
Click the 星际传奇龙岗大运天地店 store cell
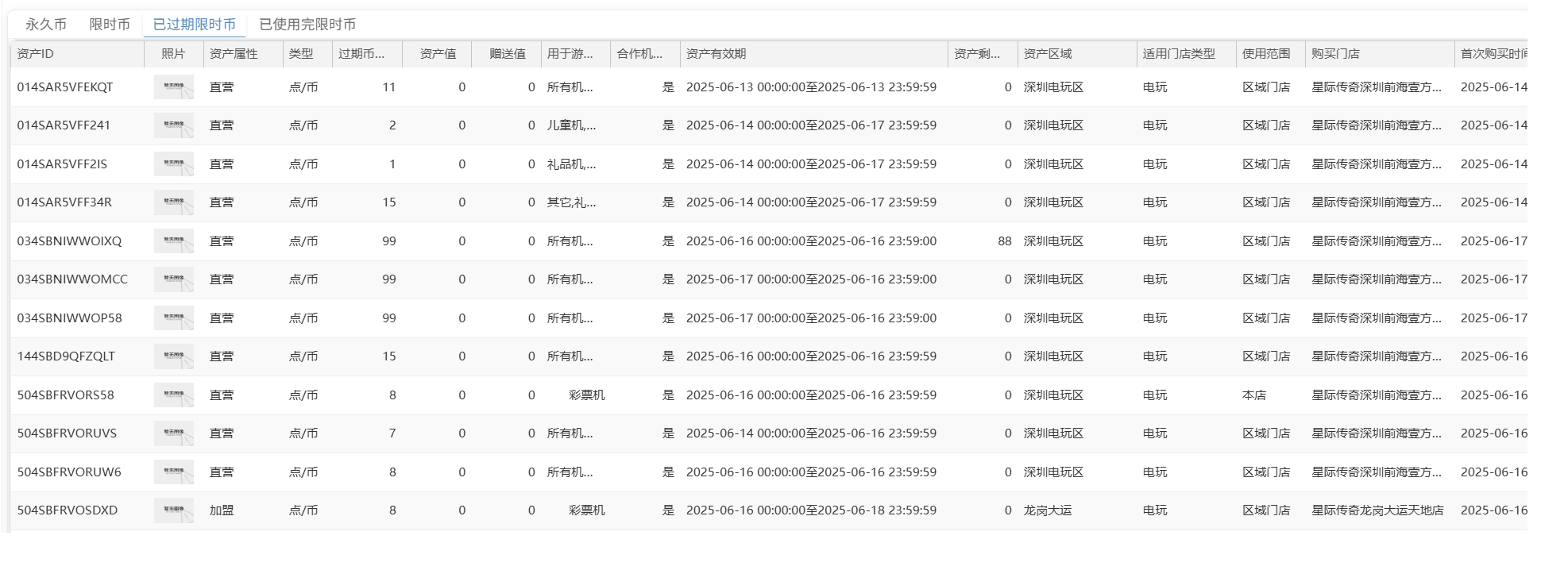(1377, 510)
